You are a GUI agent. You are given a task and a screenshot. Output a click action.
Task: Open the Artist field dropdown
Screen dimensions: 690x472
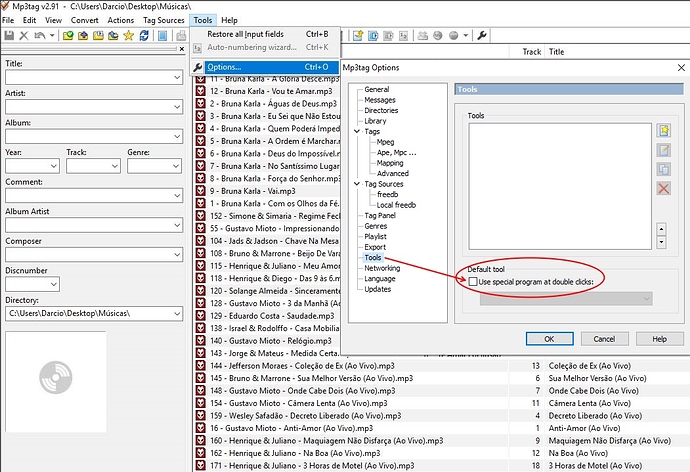coord(177,107)
